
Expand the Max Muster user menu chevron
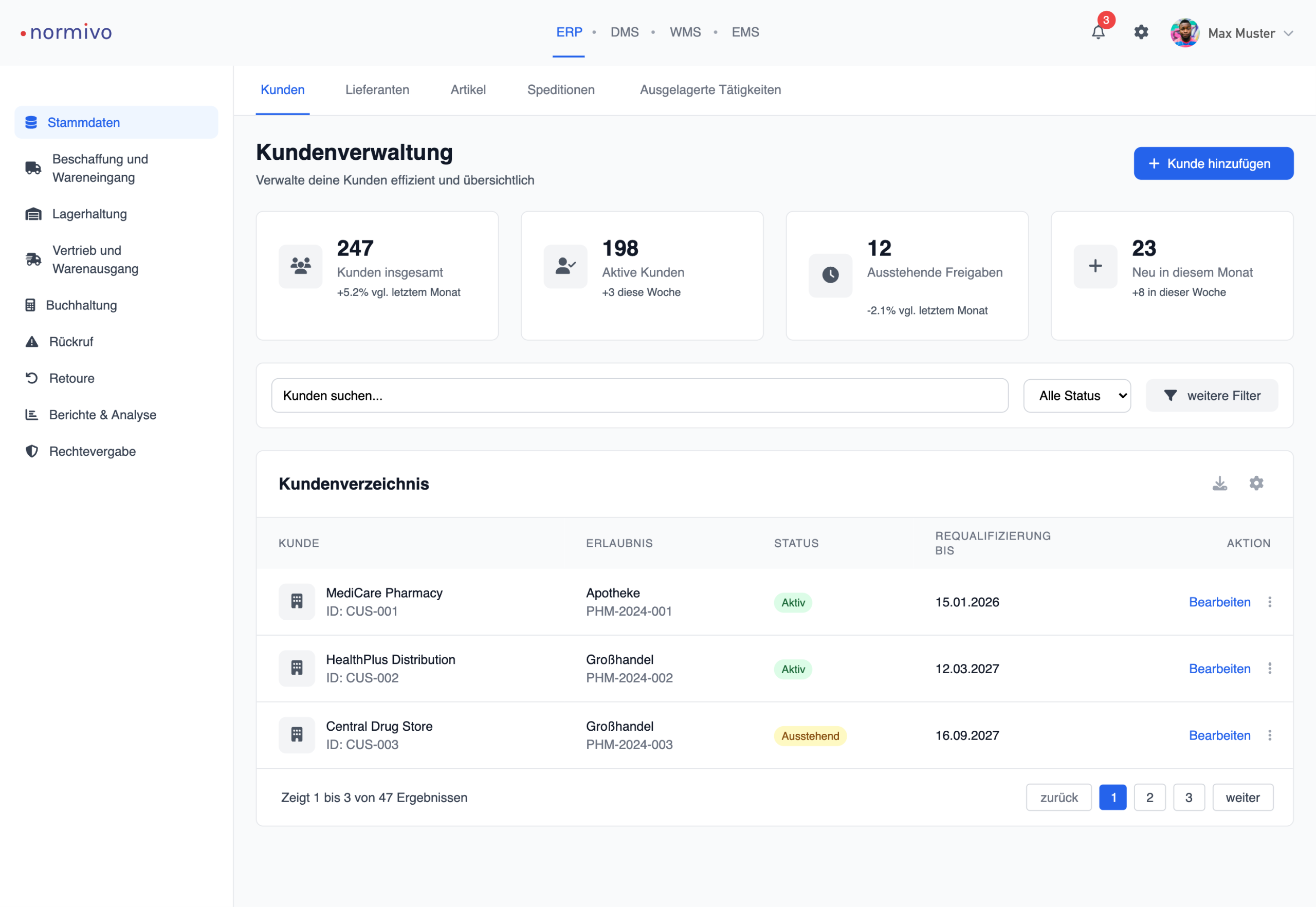tap(1289, 33)
